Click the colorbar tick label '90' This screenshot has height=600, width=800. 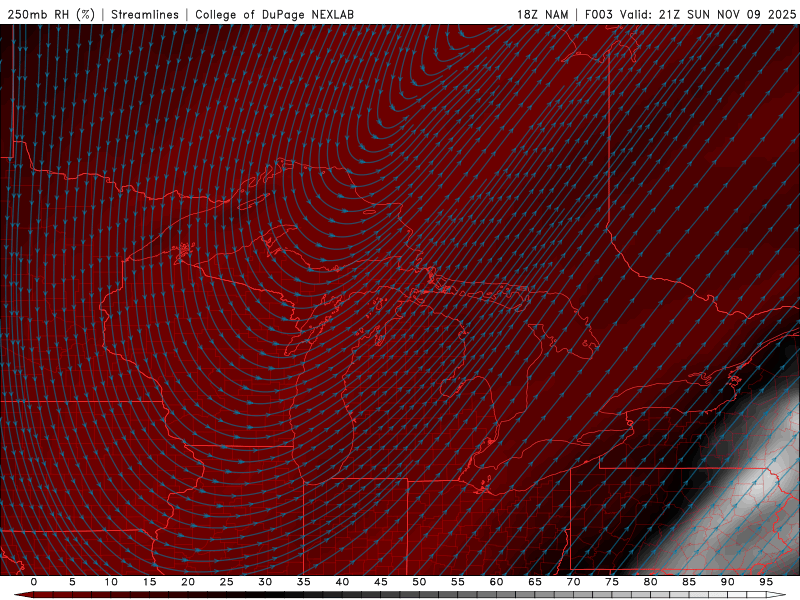727,582
